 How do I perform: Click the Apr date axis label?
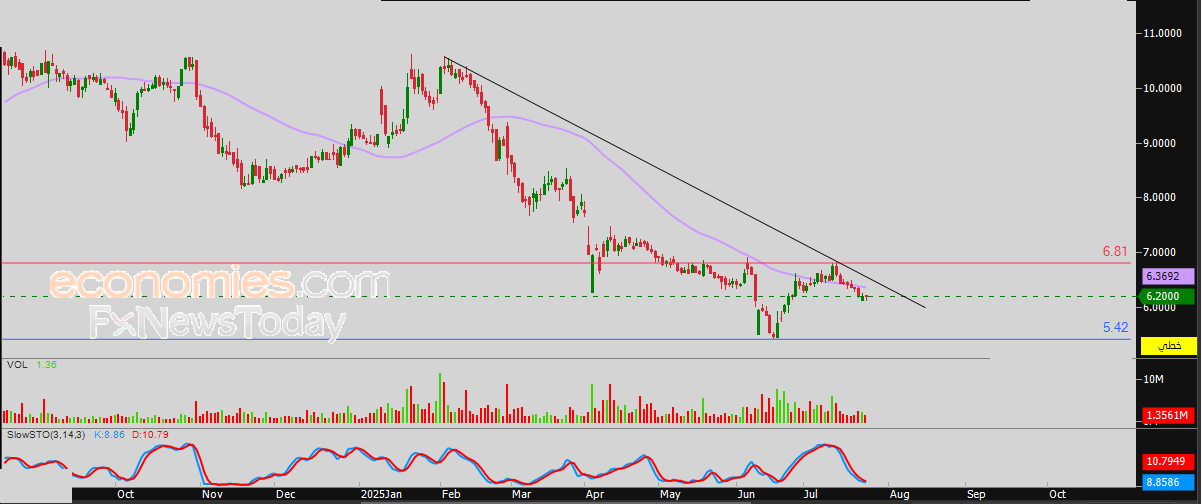tap(594, 494)
